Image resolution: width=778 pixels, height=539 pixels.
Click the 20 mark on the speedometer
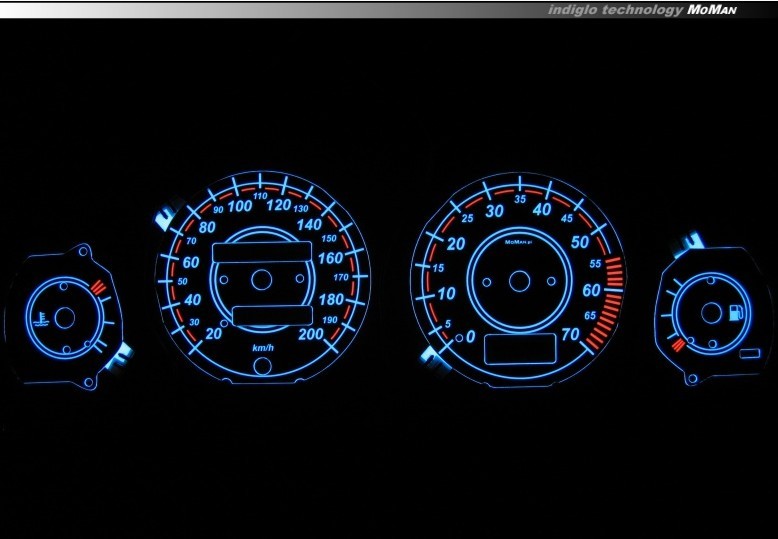click(214, 333)
